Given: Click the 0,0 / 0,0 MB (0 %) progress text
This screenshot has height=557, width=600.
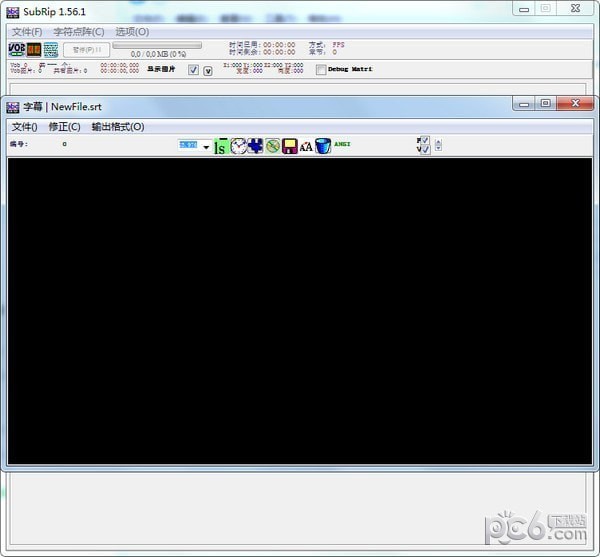Looking at the screenshot, I should pyautogui.click(x=158, y=54).
